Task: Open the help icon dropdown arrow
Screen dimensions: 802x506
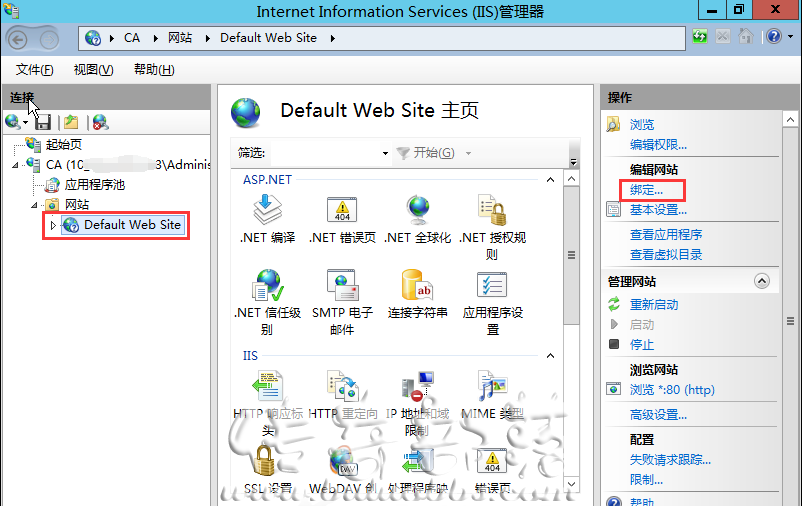Action: [791, 36]
